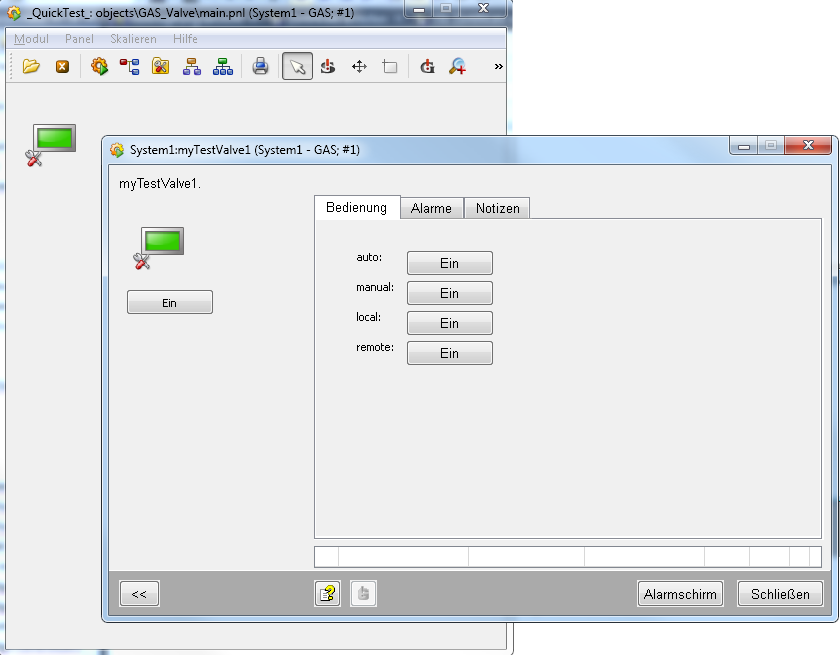Click the orange close panel icon

click(62, 67)
